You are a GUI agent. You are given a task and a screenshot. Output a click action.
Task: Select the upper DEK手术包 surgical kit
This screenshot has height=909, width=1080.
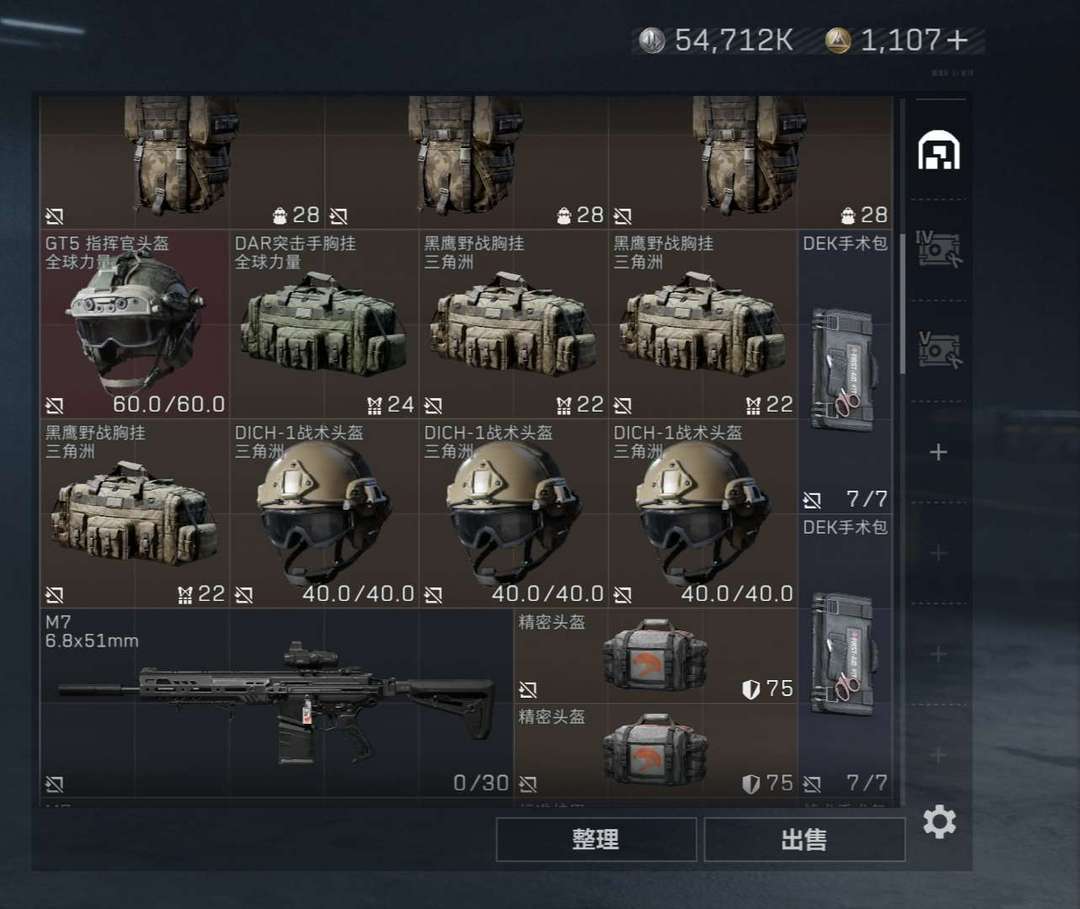click(x=845, y=372)
